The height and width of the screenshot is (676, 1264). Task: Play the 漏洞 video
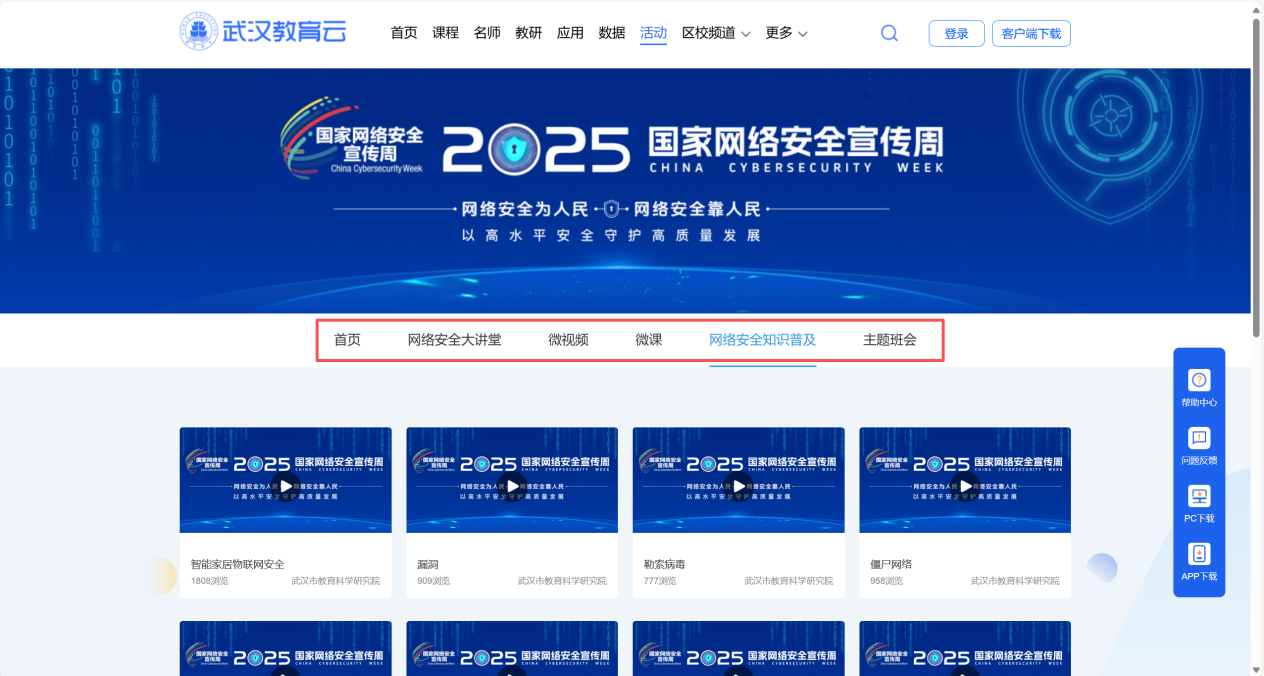pyautogui.click(x=512, y=486)
